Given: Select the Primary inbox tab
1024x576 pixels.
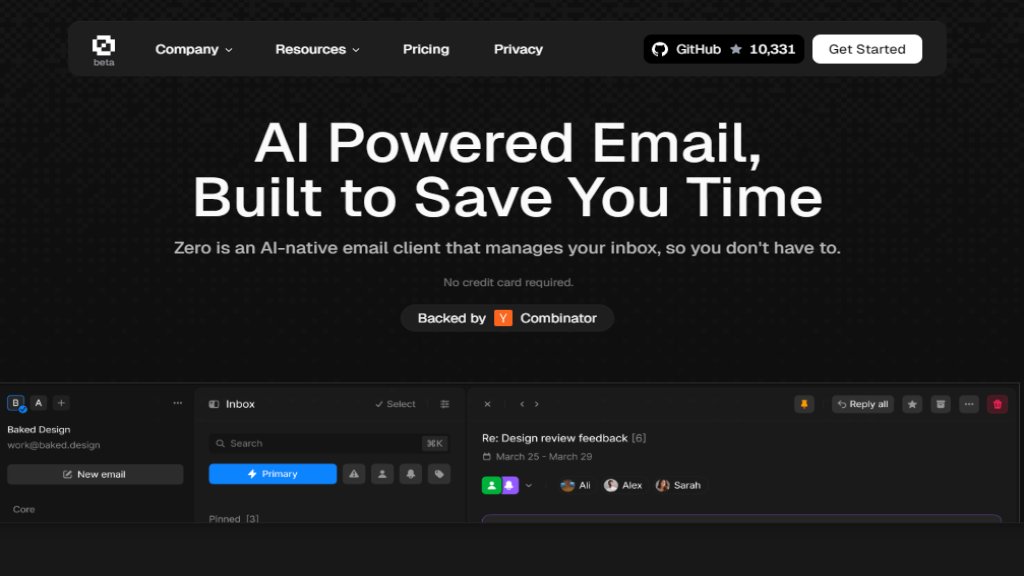Looking at the screenshot, I should click(272, 474).
